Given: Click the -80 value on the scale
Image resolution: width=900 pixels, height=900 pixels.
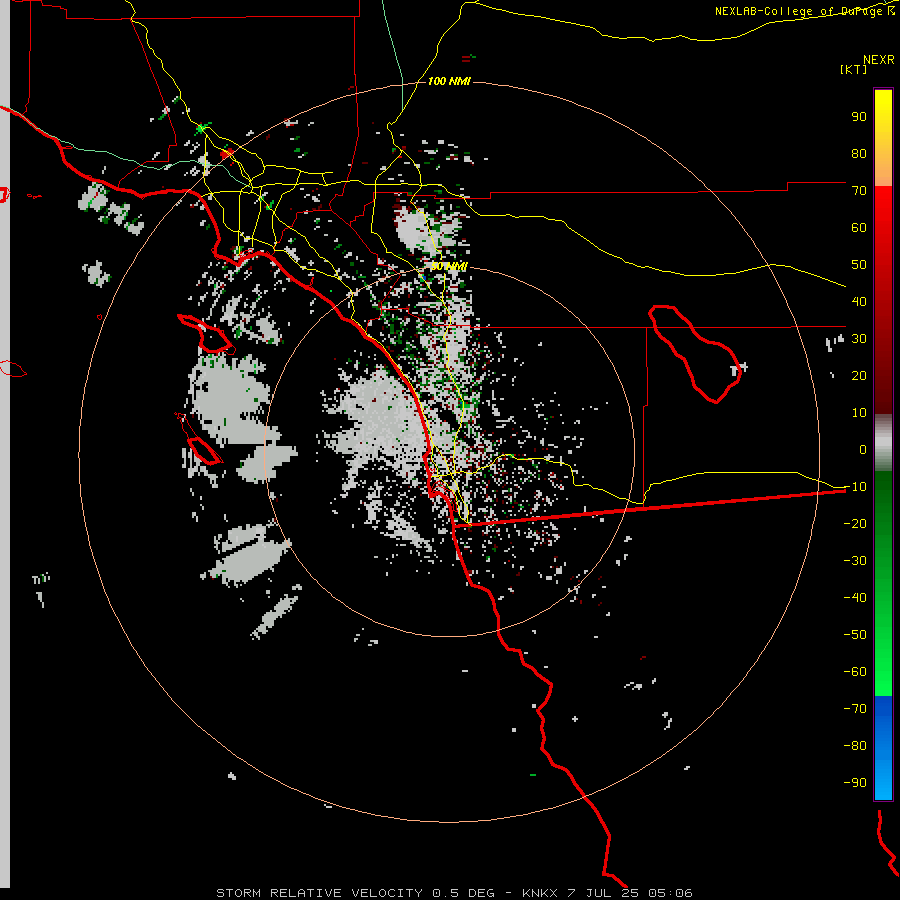Looking at the screenshot, I should [x=855, y=746].
